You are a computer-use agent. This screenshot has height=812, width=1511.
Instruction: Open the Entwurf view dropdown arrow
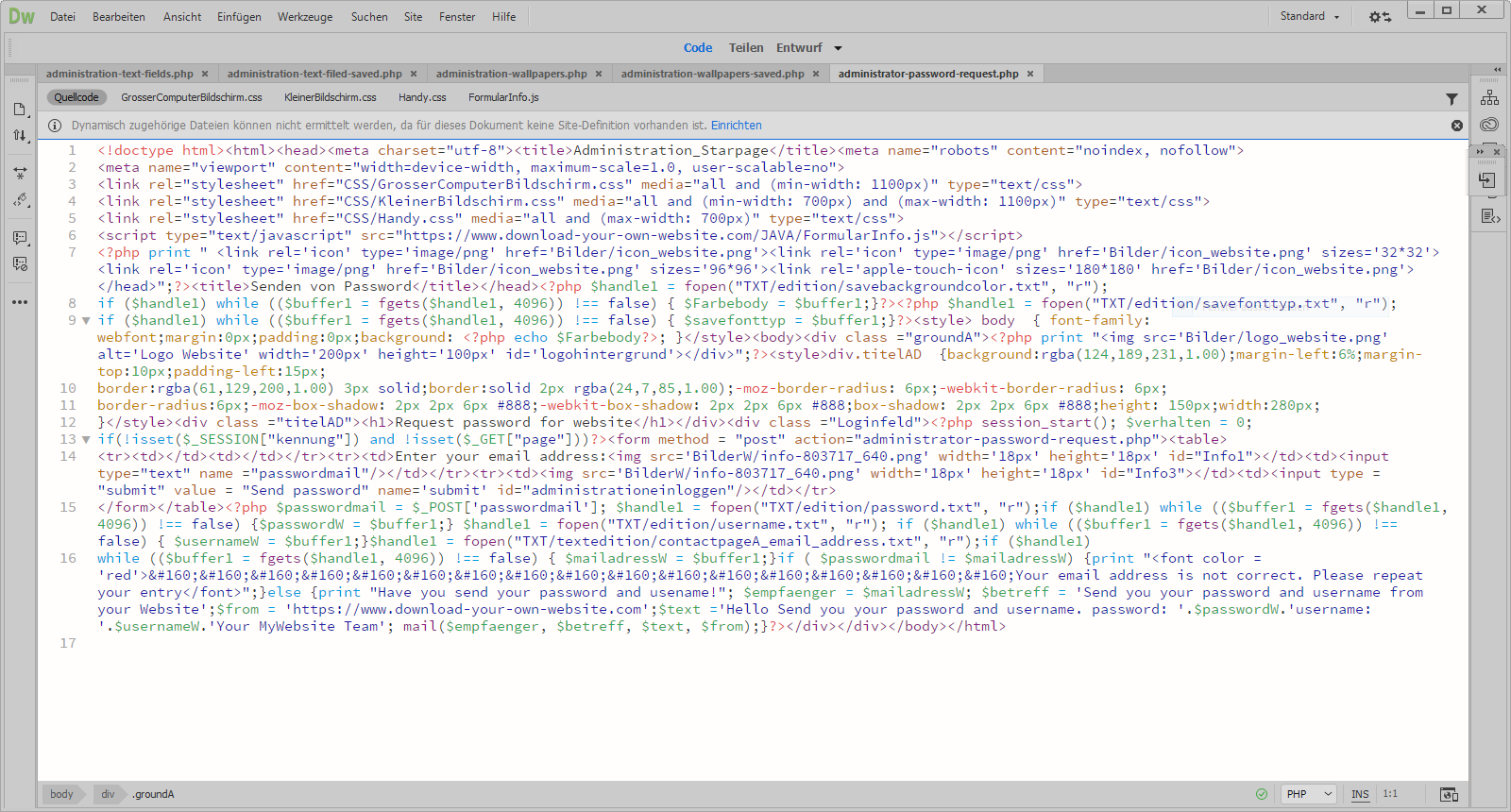pos(838,48)
